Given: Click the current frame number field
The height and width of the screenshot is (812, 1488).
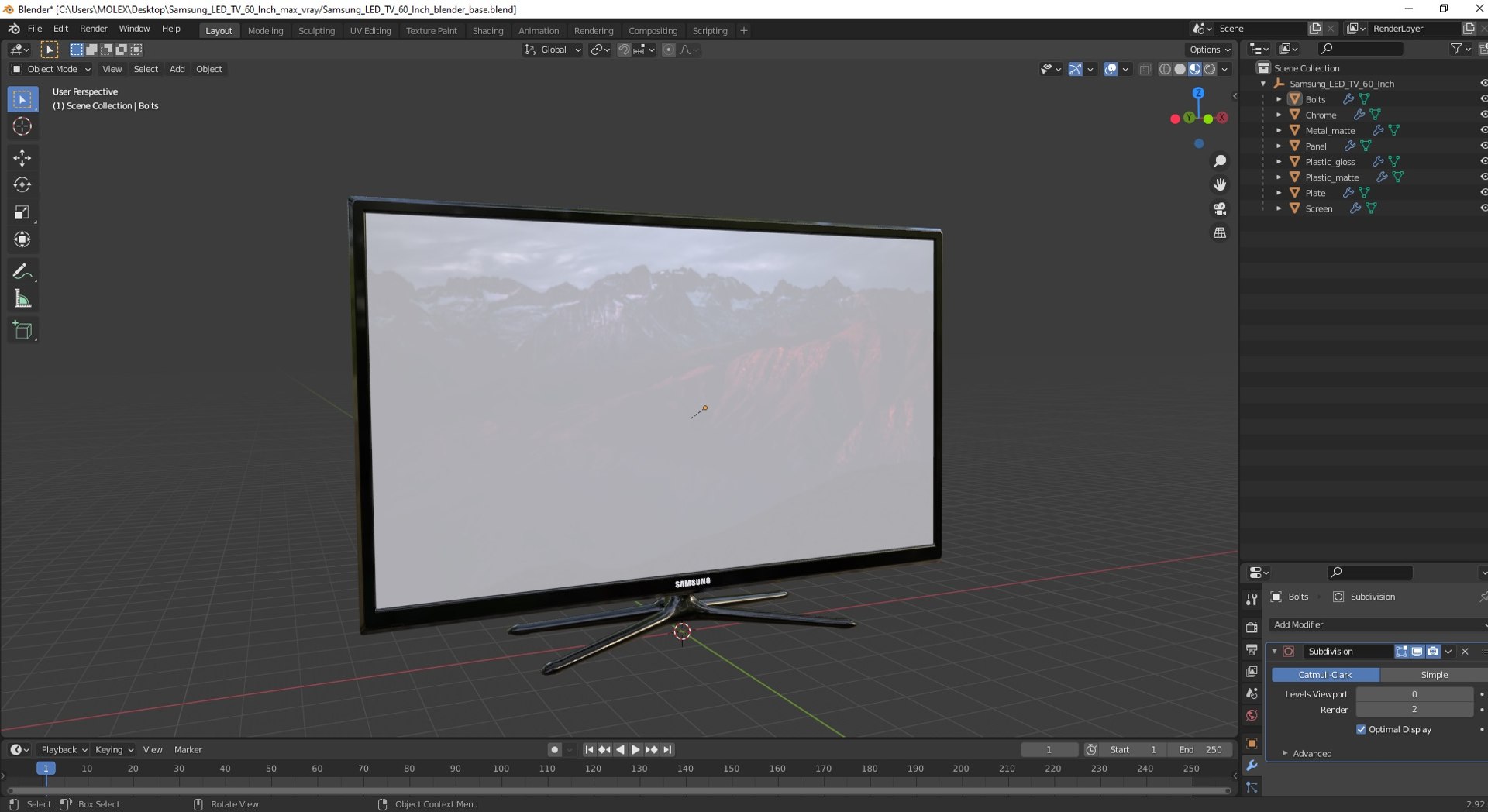Looking at the screenshot, I should click(1049, 749).
